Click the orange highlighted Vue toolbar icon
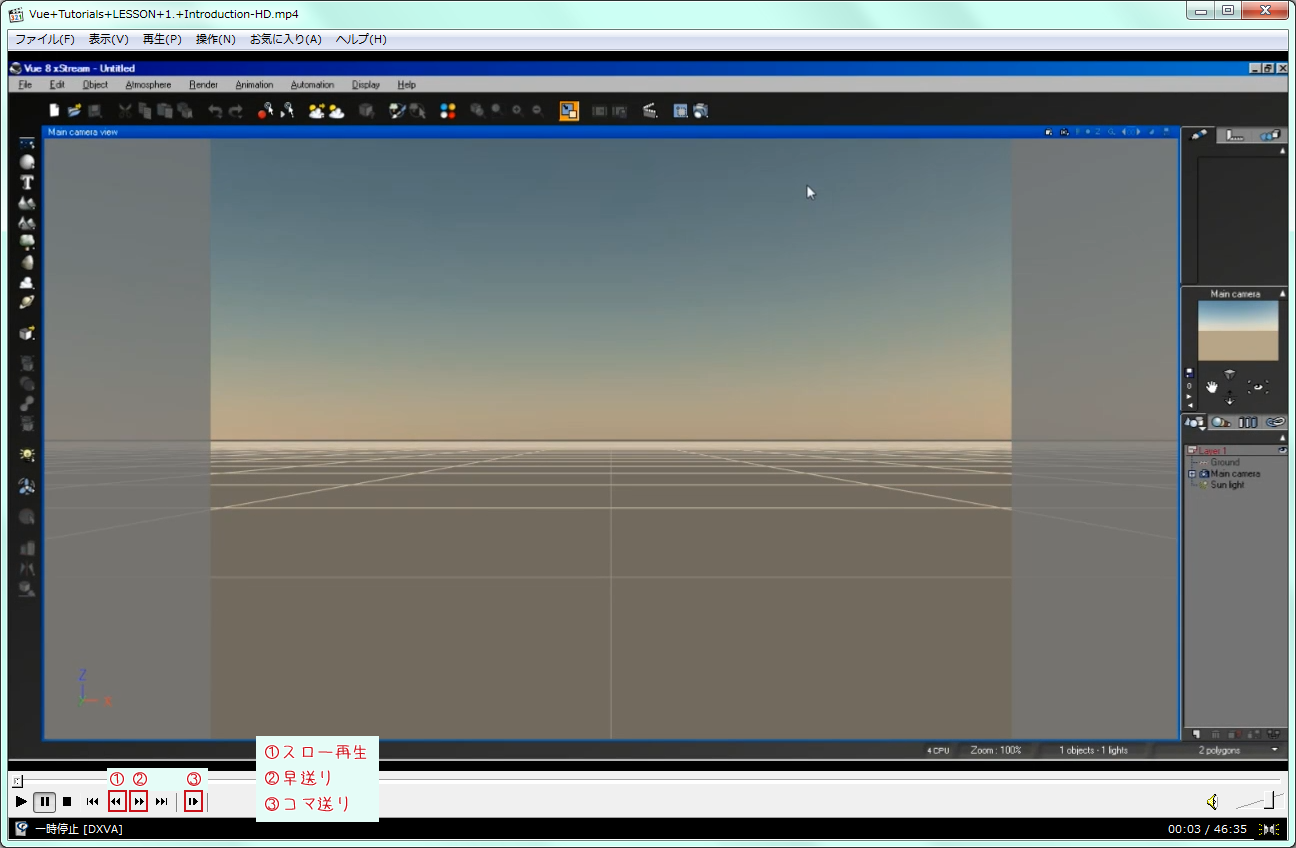The height and width of the screenshot is (848, 1296). tap(569, 111)
